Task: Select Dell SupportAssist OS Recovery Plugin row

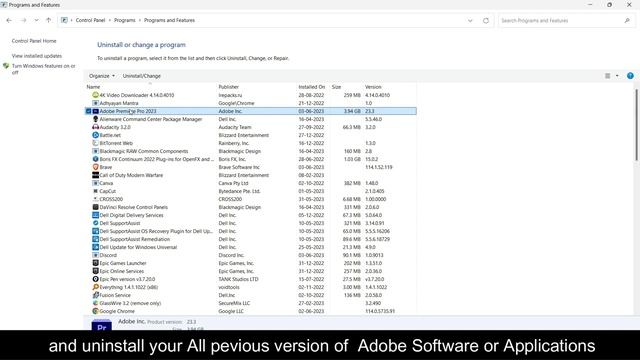Action: 251,231
